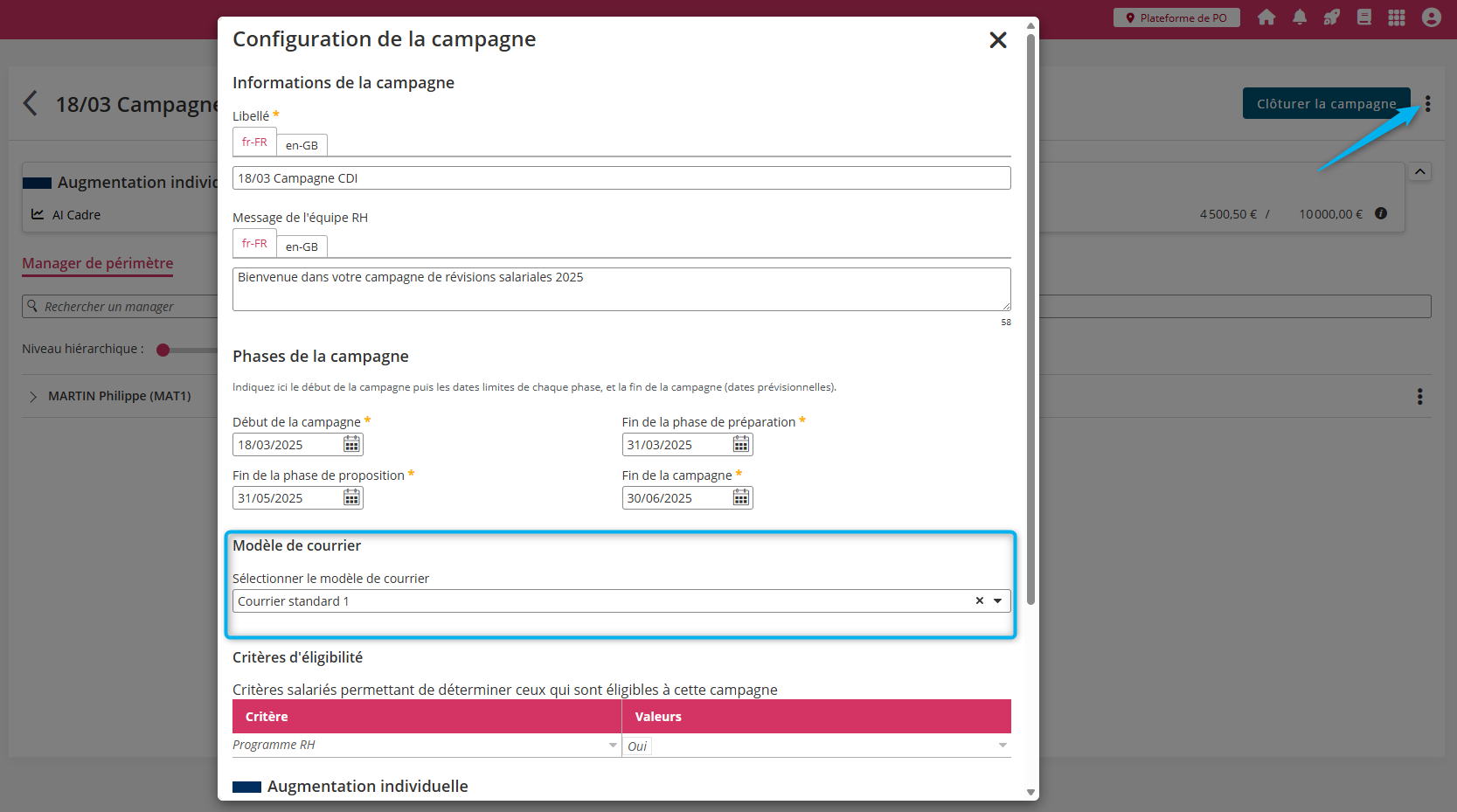Open notifications bell icon
This screenshot has height=812, width=1457.
(1300, 17)
